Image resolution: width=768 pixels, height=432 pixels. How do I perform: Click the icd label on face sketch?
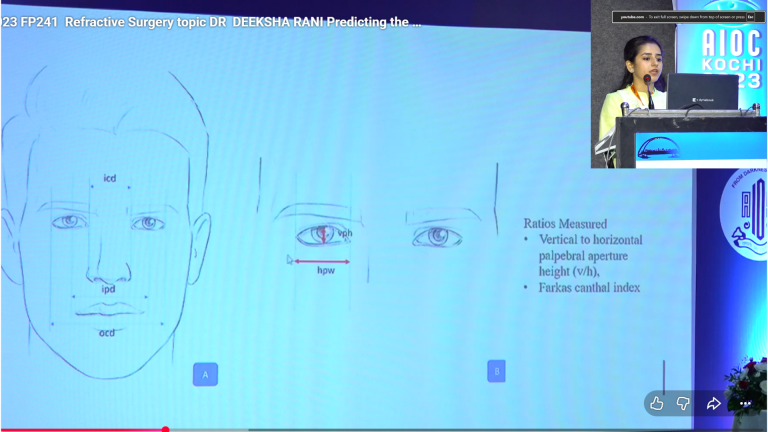point(110,178)
